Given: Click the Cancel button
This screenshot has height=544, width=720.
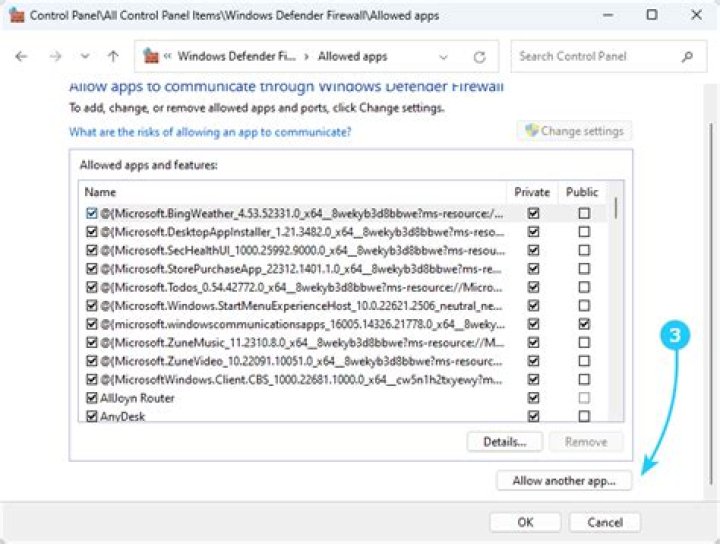Looking at the screenshot, I should (x=605, y=522).
